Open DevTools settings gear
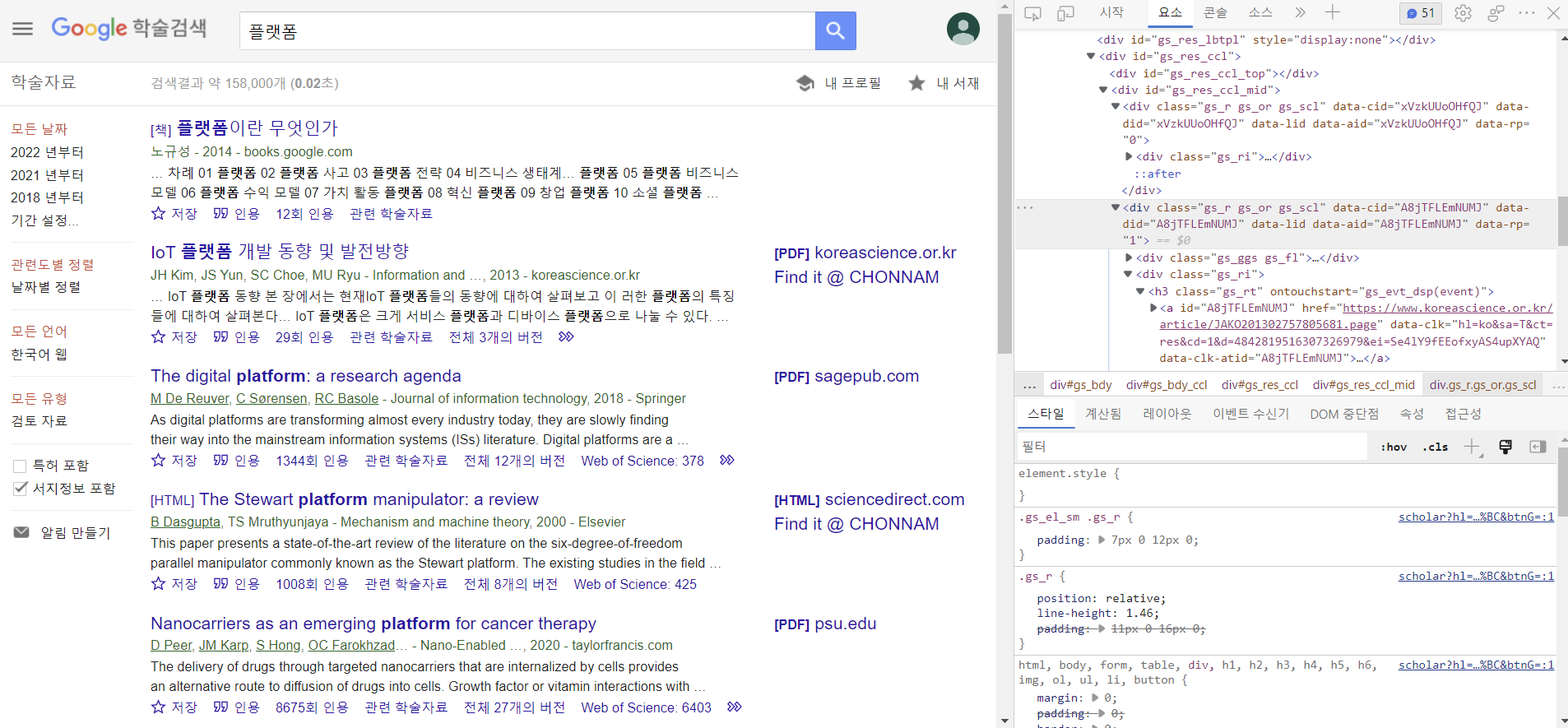 pyautogui.click(x=1463, y=13)
